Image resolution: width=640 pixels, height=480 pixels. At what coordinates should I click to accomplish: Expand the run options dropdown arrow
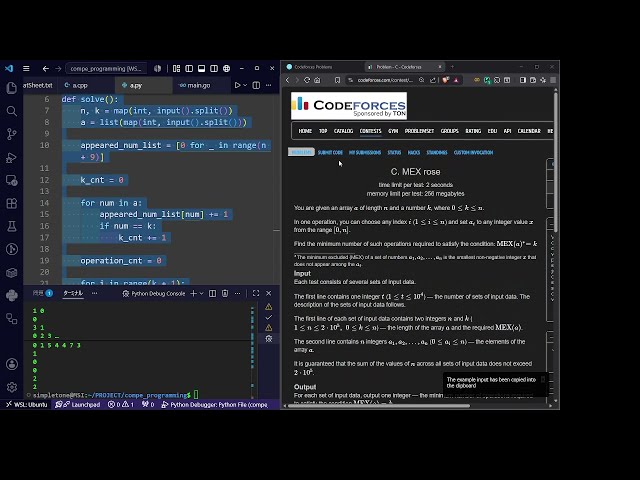[245, 85]
